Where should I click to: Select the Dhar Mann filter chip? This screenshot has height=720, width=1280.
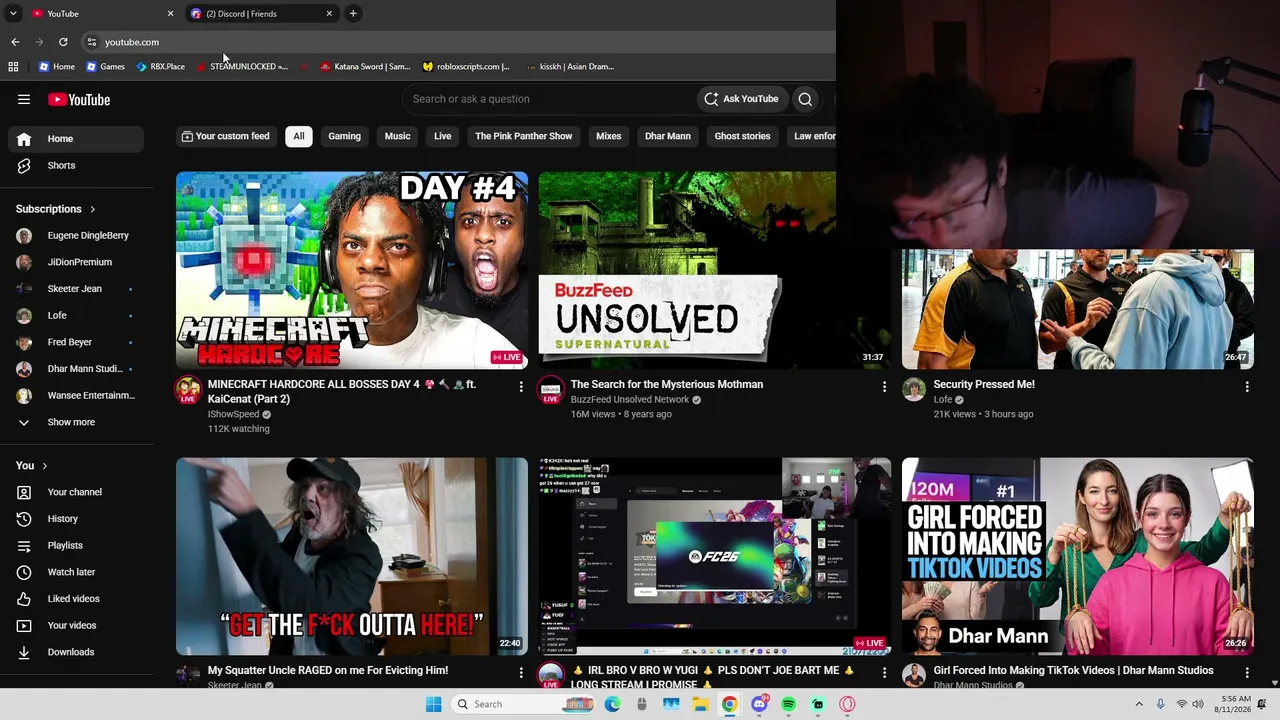pyautogui.click(x=668, y=136)
